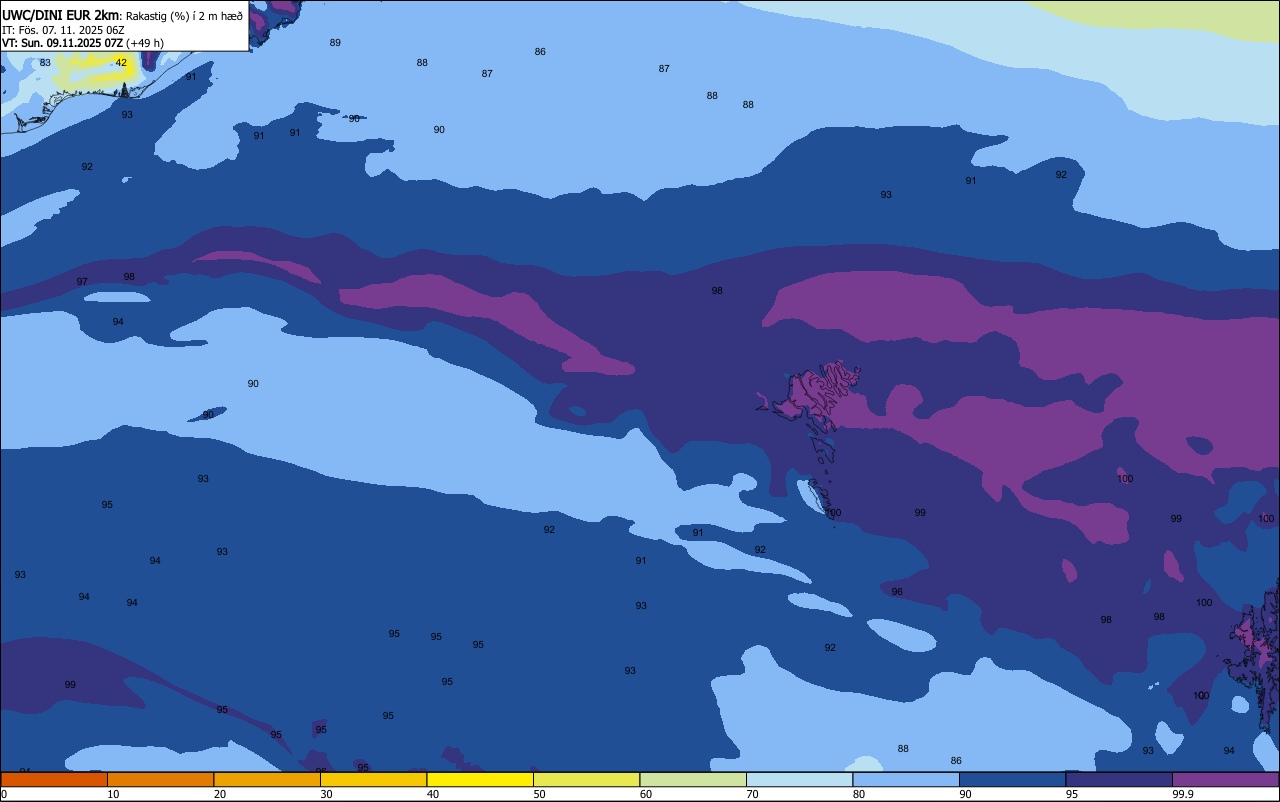Click the "89" humidity value on the map
The height and width of the screenshot is (802, 1280).
tap(335, 42)
